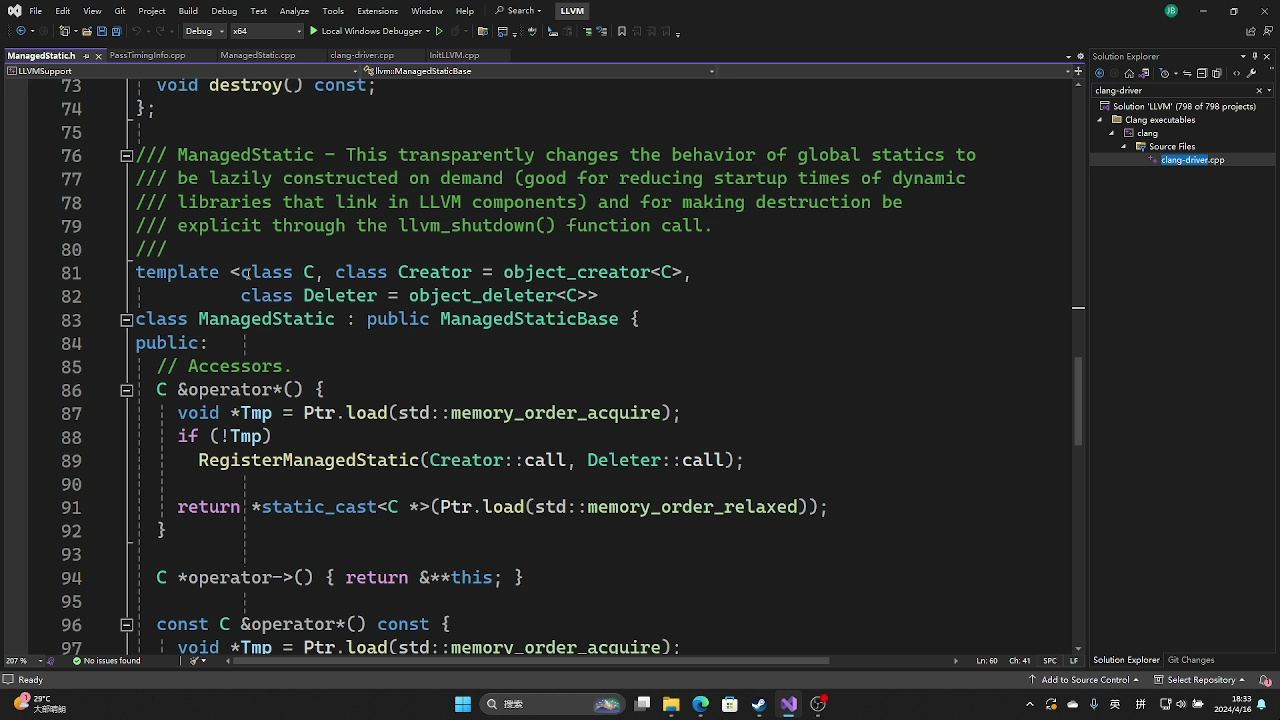Click the Switch Views icon in Solution Explorer
The image size is (1280, 720).
tap(1144, 73)
